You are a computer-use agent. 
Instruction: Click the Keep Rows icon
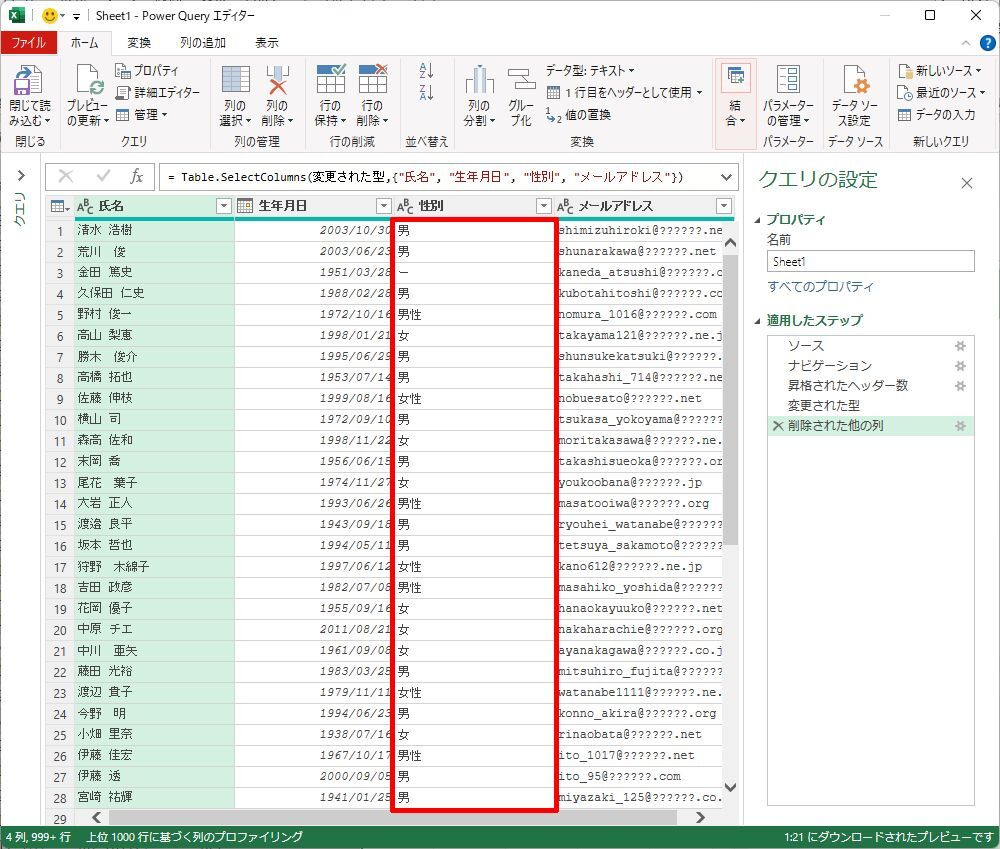coord(330,81)
